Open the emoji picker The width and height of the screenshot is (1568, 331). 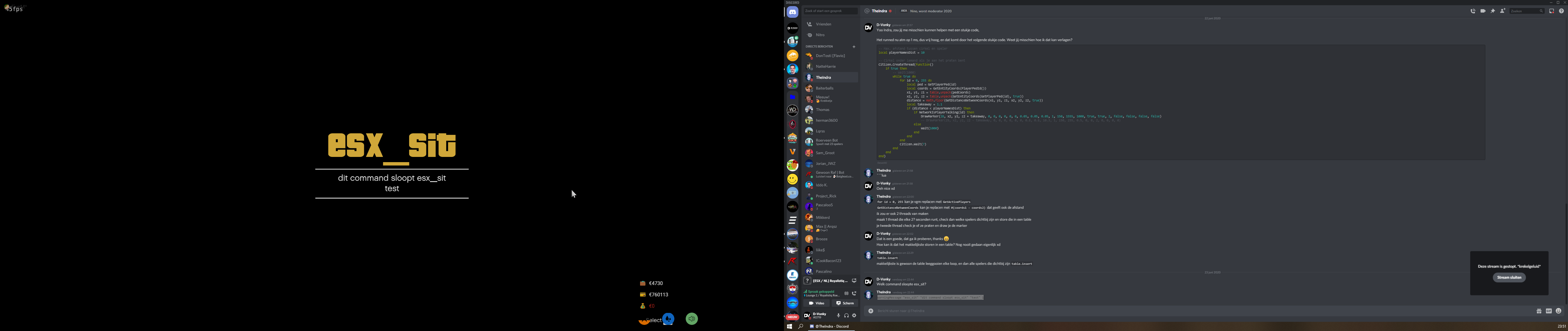(x=1558, y=311)
